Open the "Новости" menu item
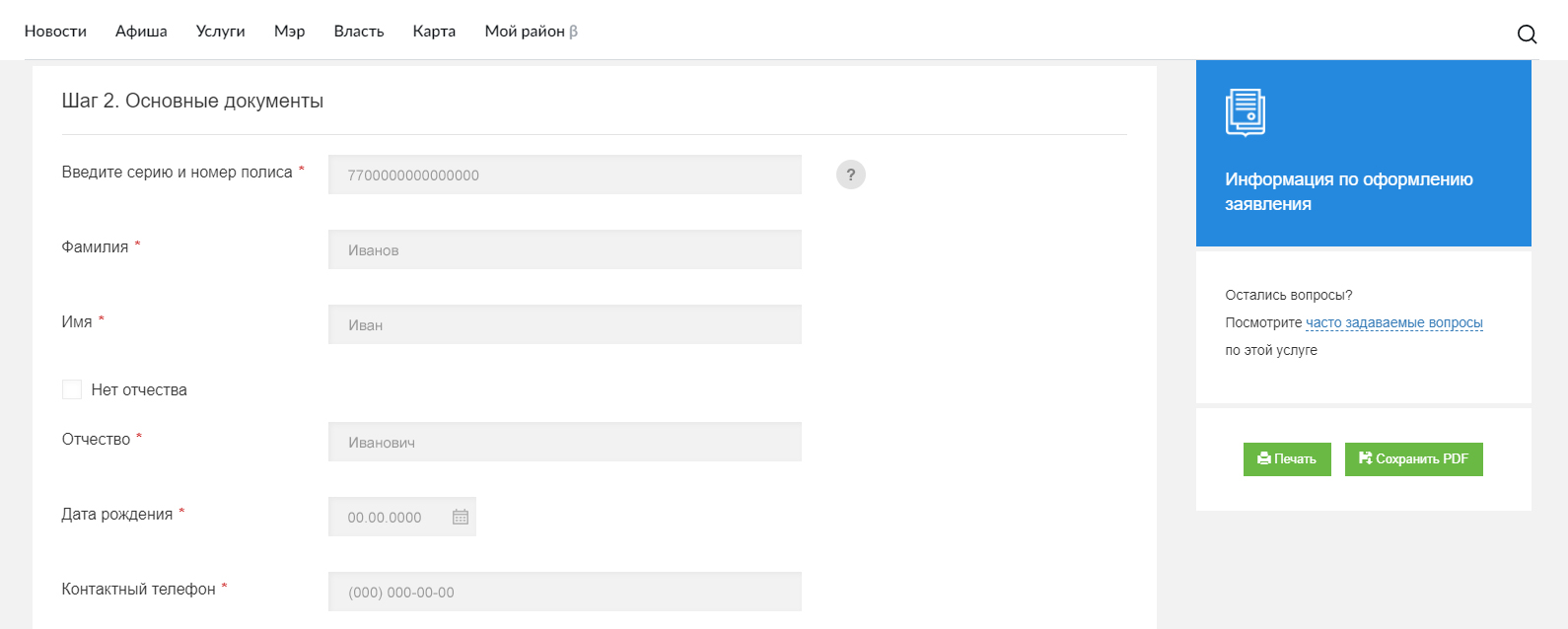 (55, 32)
